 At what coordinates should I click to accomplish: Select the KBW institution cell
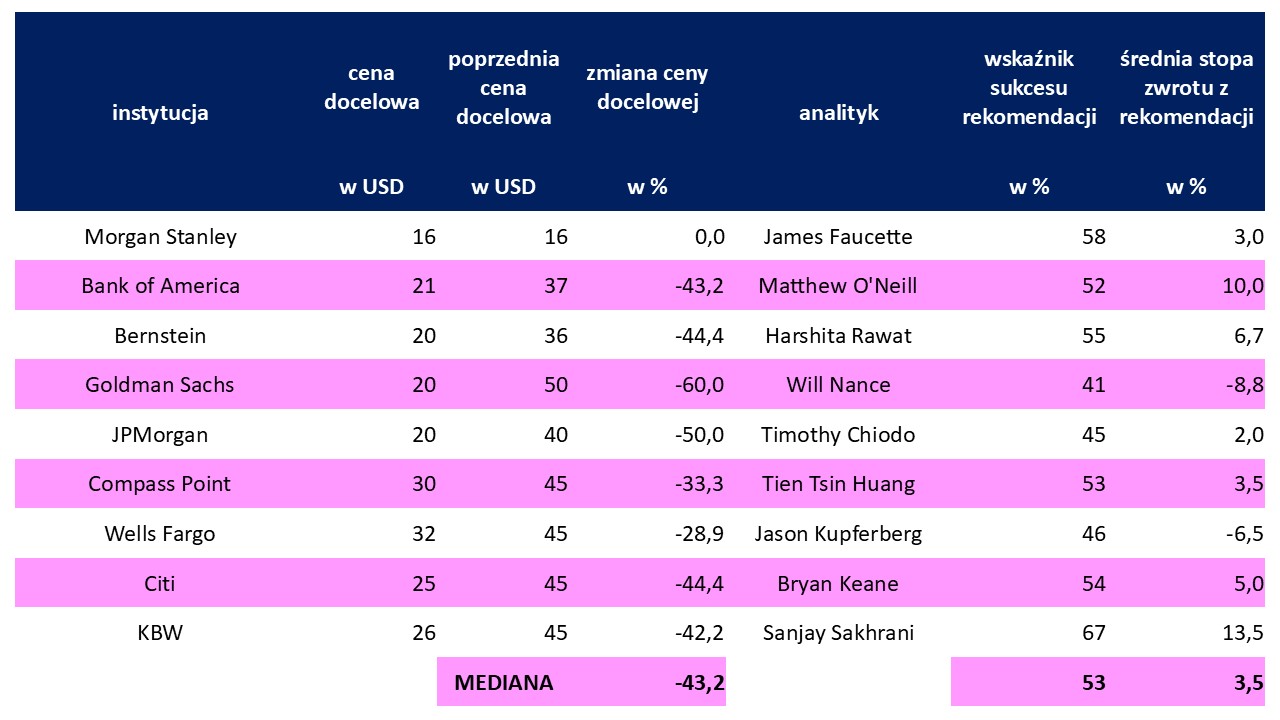coord(160,633)
